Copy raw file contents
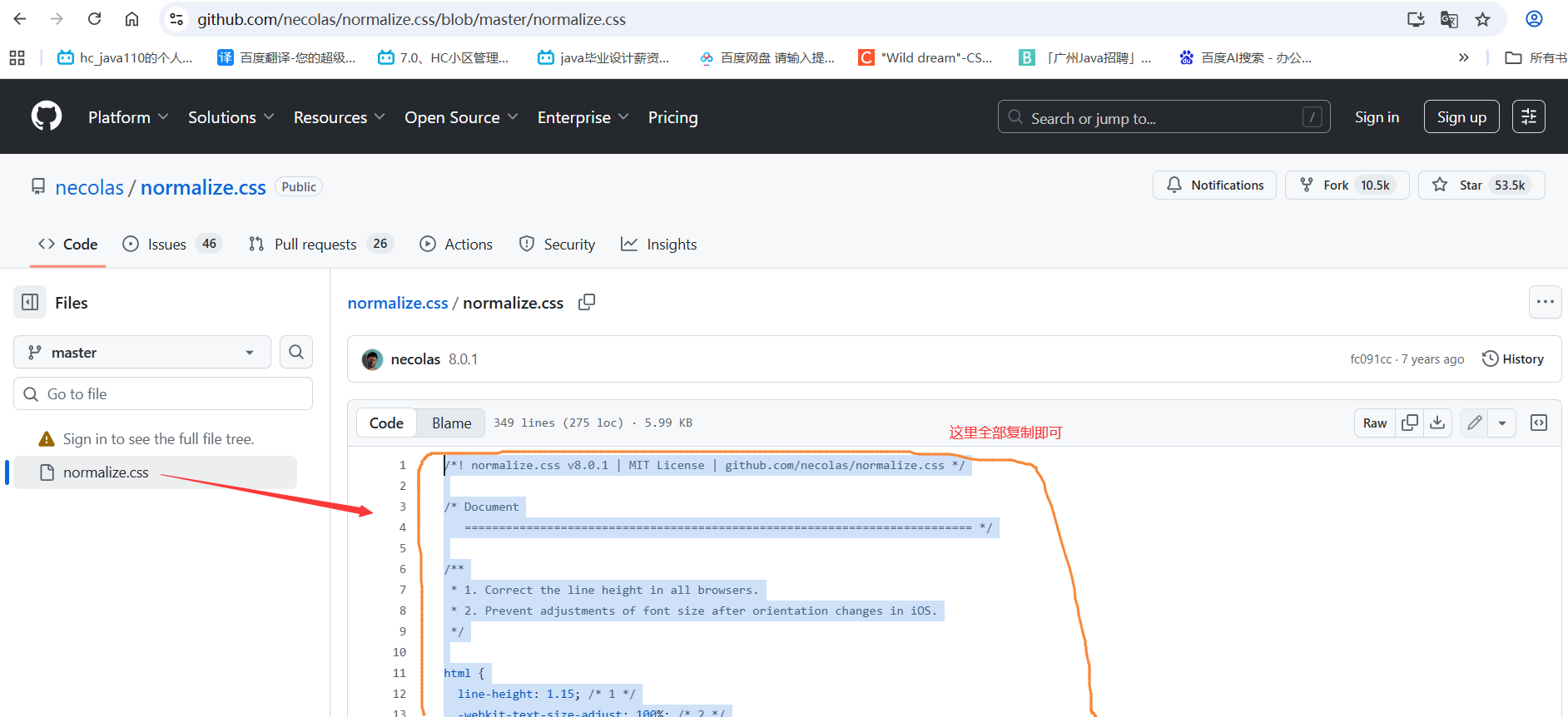1568x717 pixels. (x=1410, y=423)
